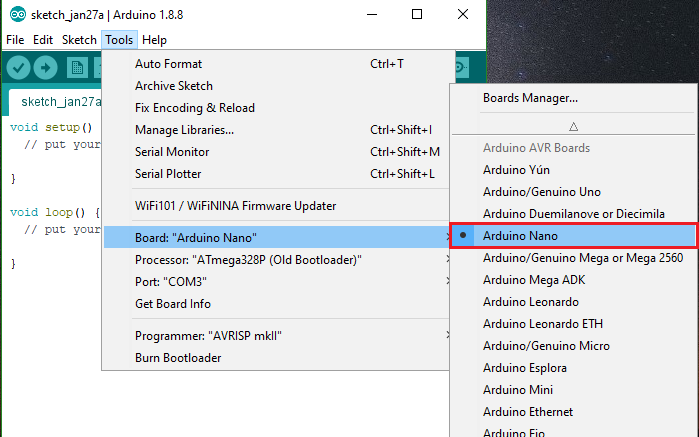This screenshot has width=699, height=437.
Task: Click the void setup() code line
Action: tap(51, 128)
